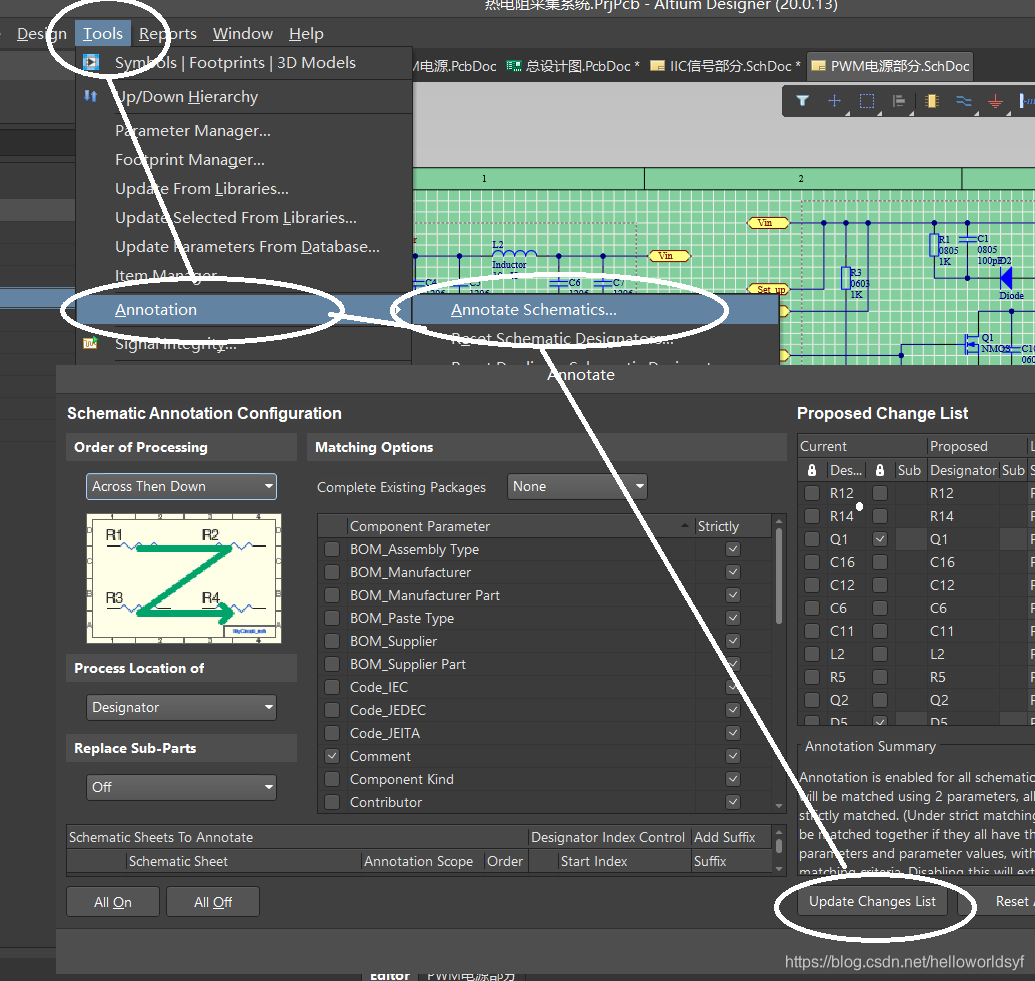Activate the dashed rectangle selection tool
The image size is (1035, 981).
867,101
